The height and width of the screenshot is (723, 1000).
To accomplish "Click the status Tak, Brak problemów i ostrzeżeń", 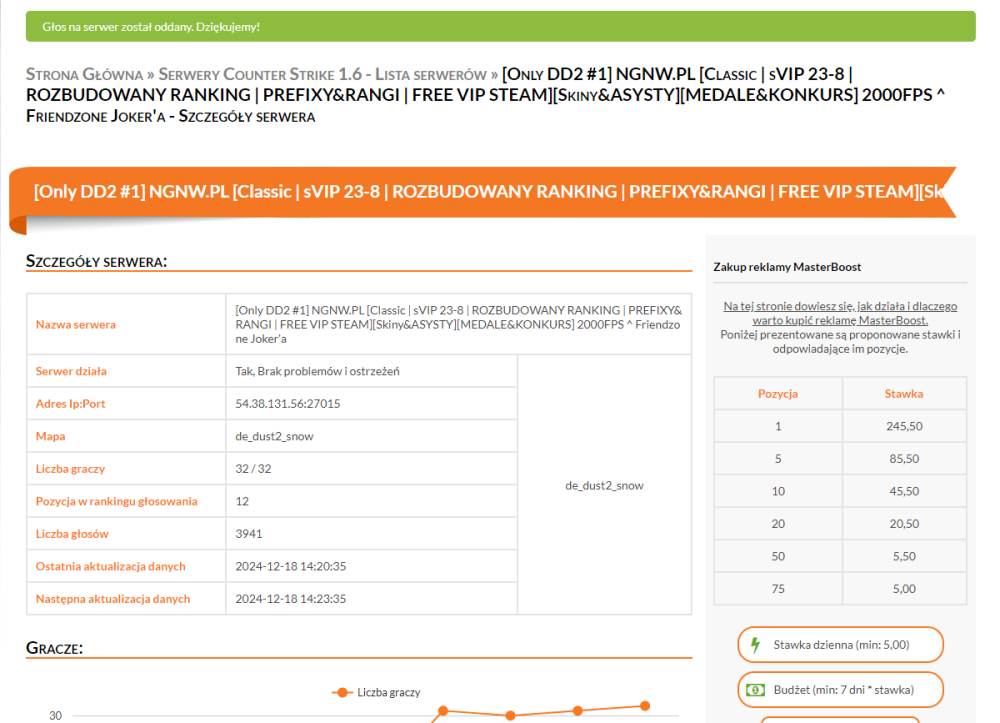I will click(317, 371).
